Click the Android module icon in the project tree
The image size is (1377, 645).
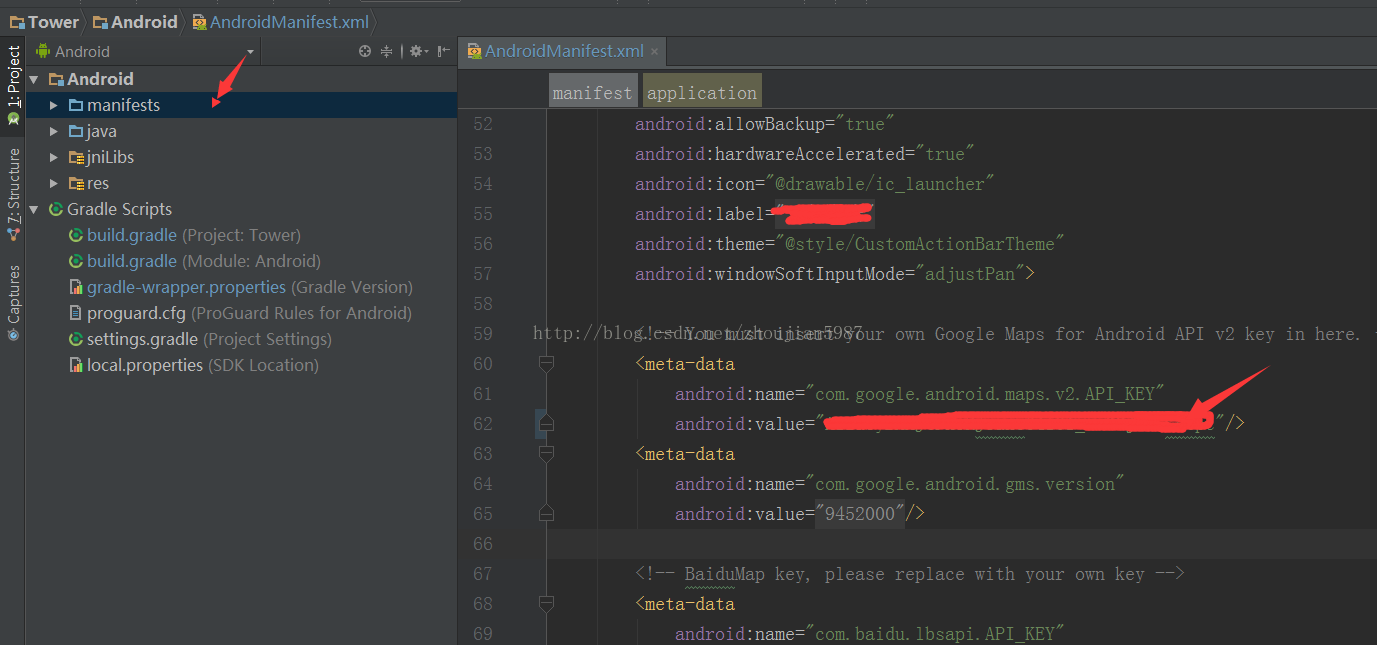coord(56,79)
